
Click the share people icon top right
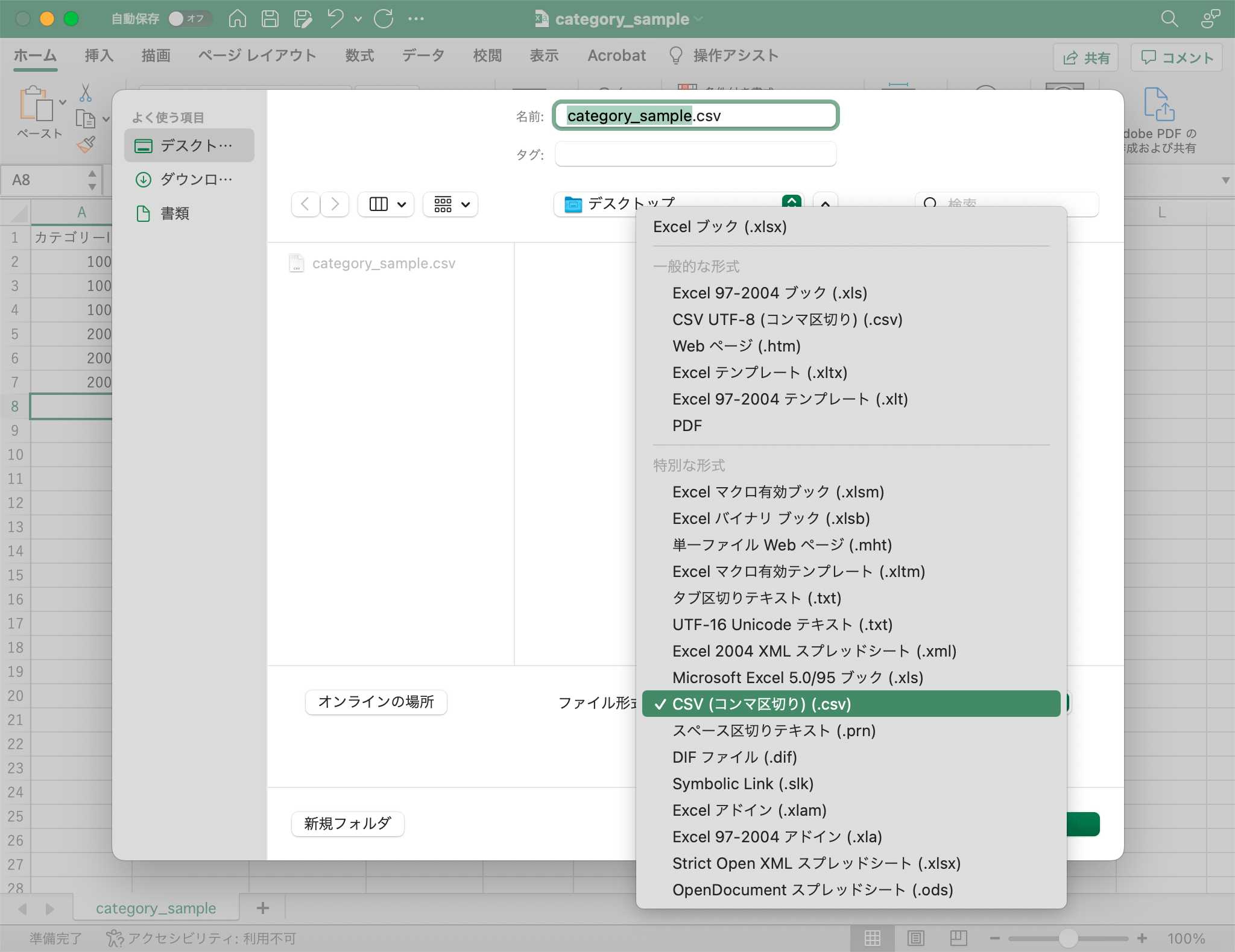point(1210,19)
